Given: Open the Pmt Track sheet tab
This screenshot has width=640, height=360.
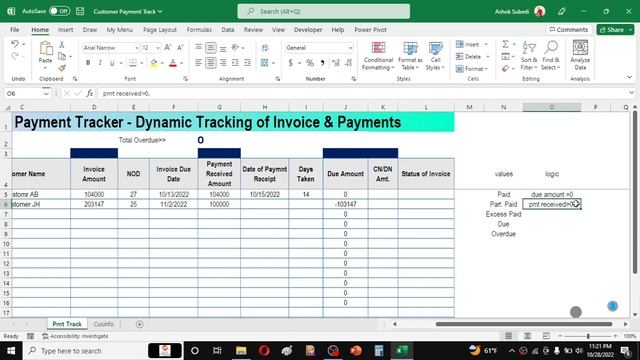Looking at the screenshot, I should (67, 324).
